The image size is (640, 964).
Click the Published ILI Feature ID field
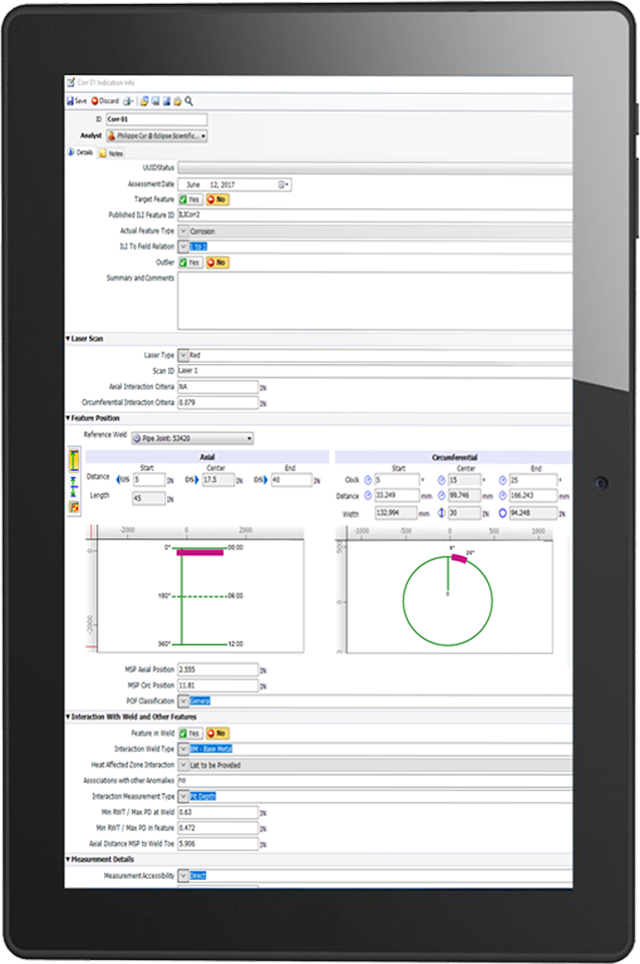click(375, 215)
